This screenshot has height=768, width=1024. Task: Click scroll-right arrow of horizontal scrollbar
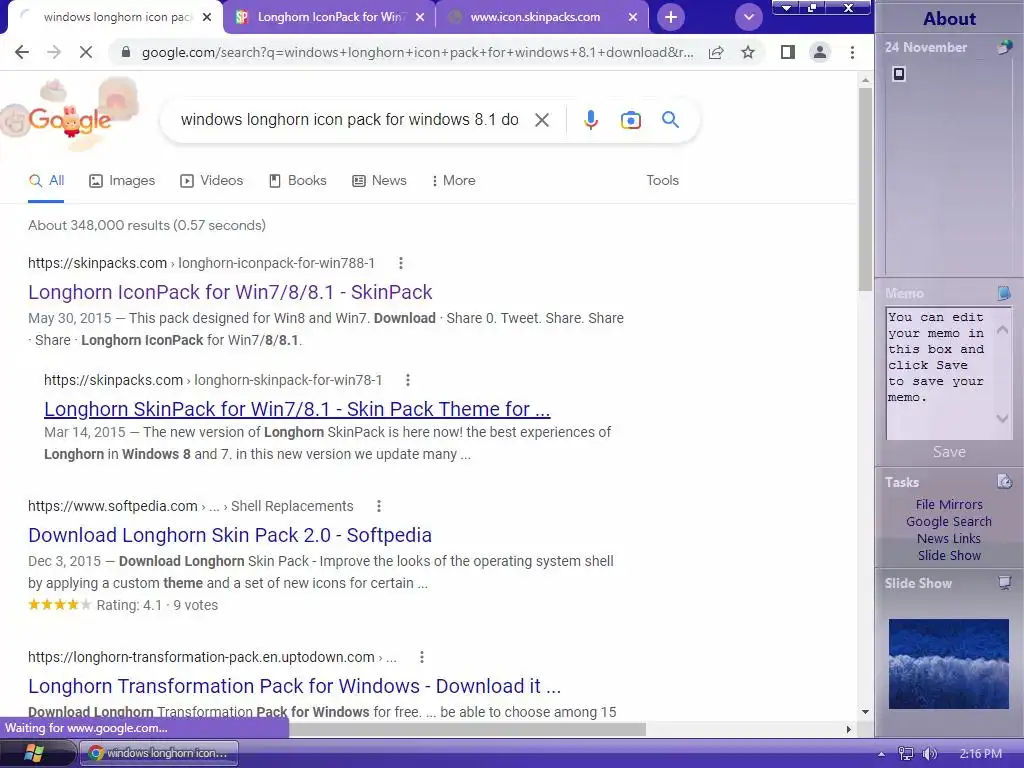tap(848, 729)
